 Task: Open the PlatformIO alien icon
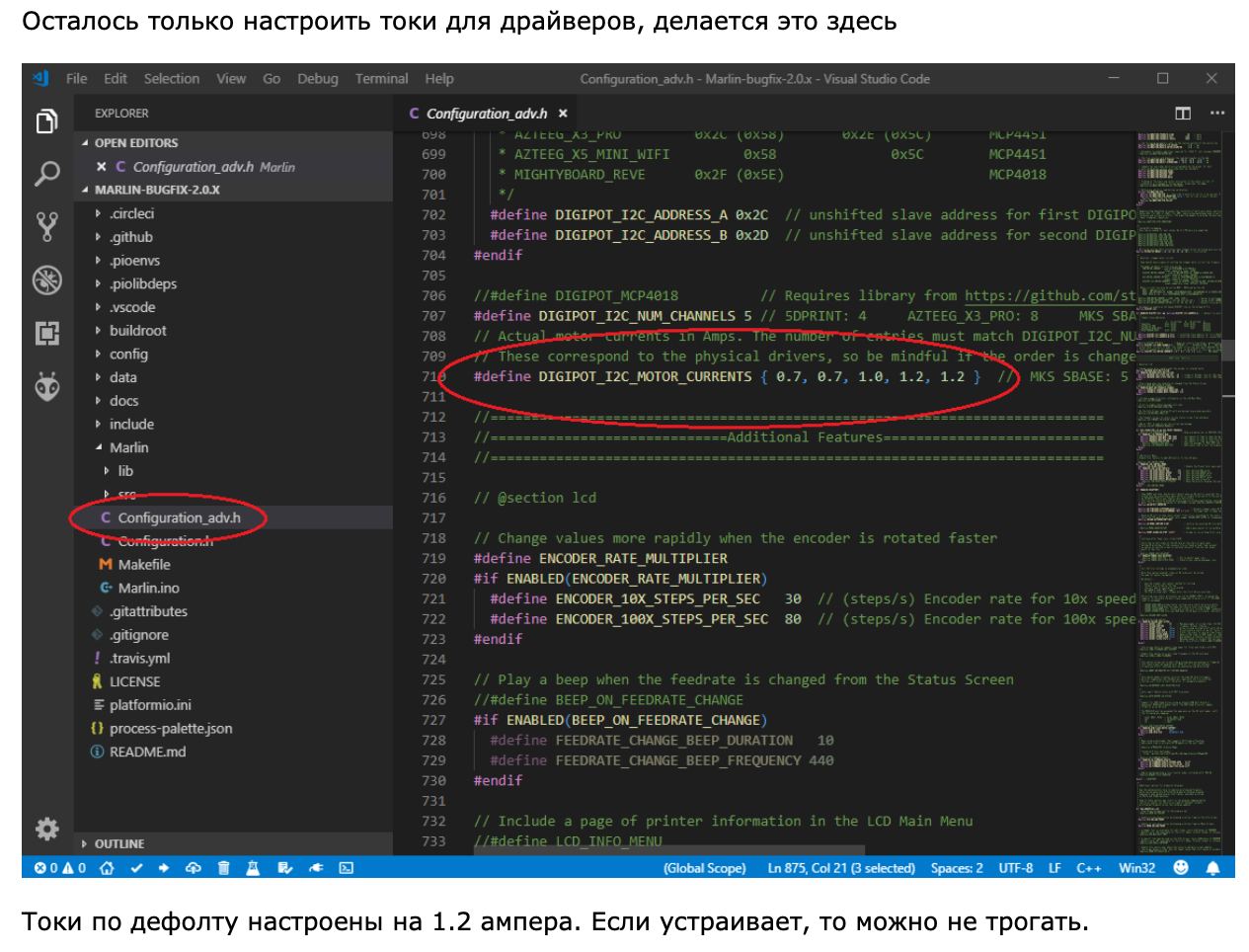pos(46,386)
